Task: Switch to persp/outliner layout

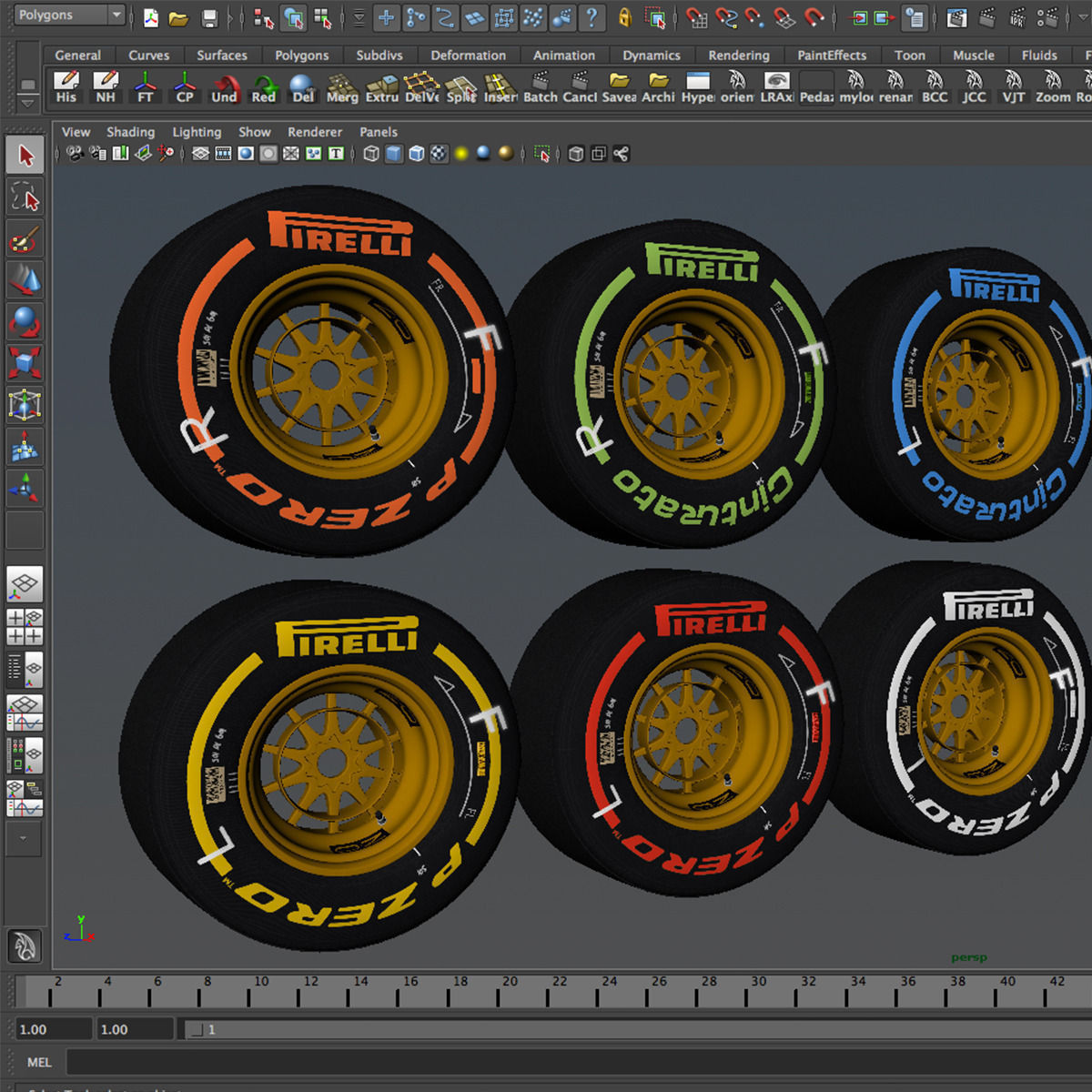Action: click(x=25, y=670)
